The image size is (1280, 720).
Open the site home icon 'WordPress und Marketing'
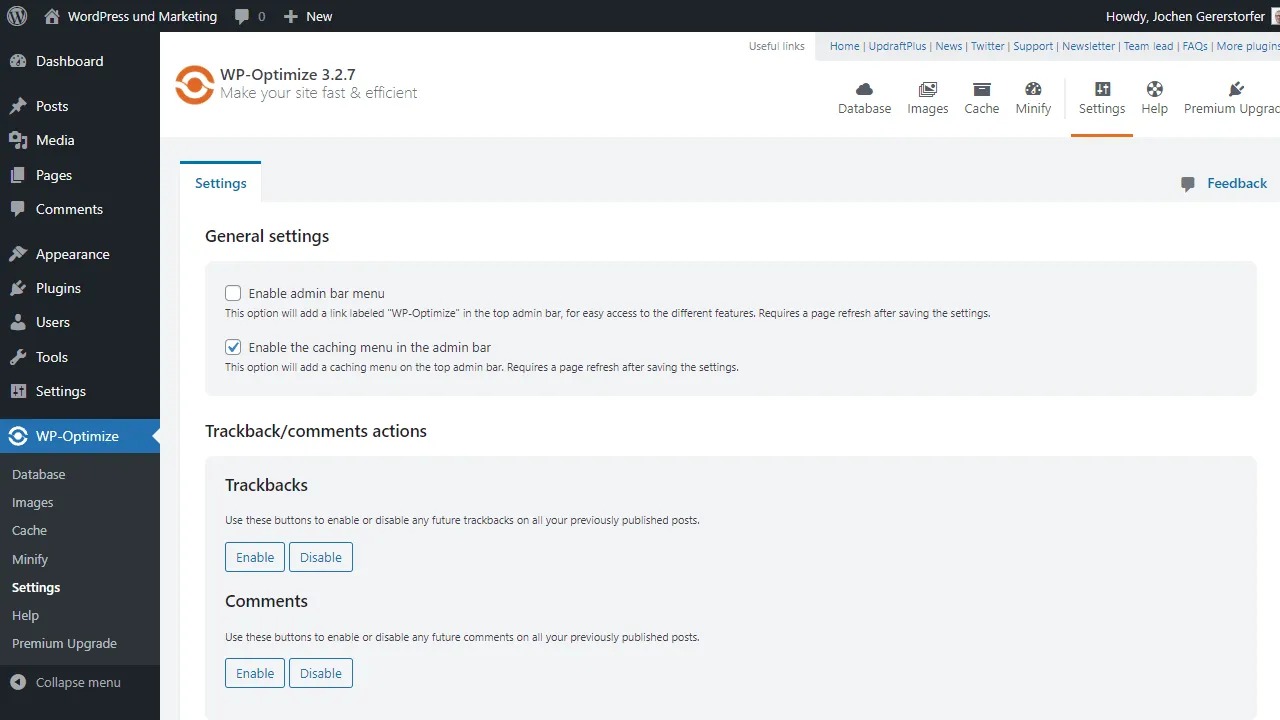click(x=52, y=16)
